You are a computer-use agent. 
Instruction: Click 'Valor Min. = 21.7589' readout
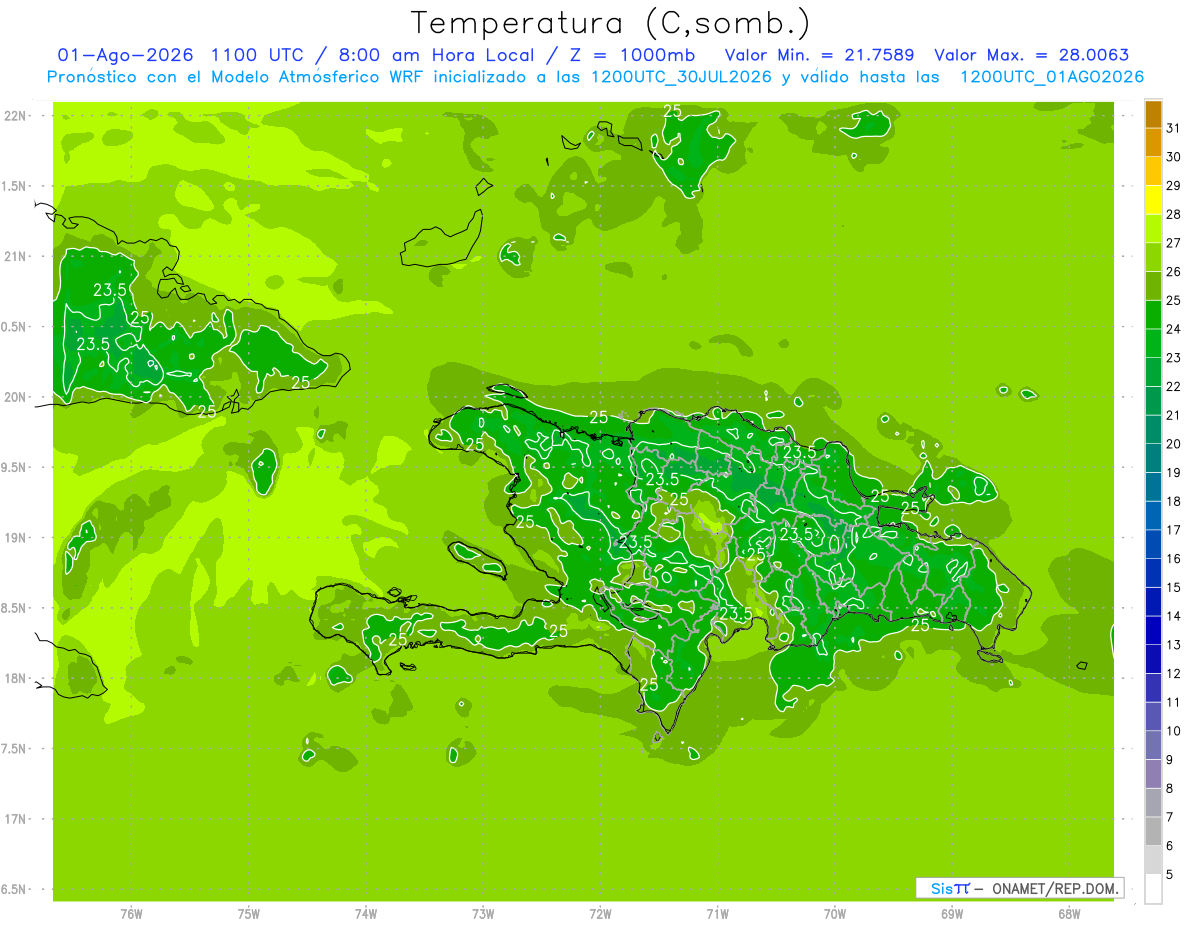pos(820,55)
